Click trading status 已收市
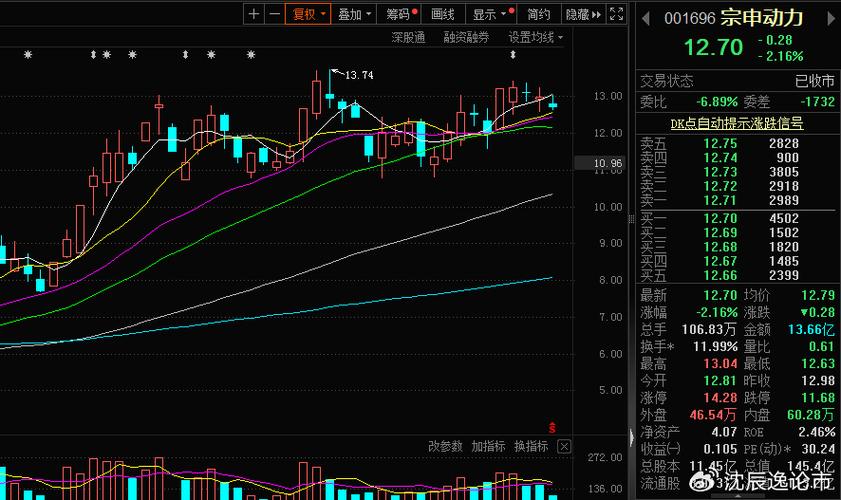841x500 pixels. click(x=815, y=81)
